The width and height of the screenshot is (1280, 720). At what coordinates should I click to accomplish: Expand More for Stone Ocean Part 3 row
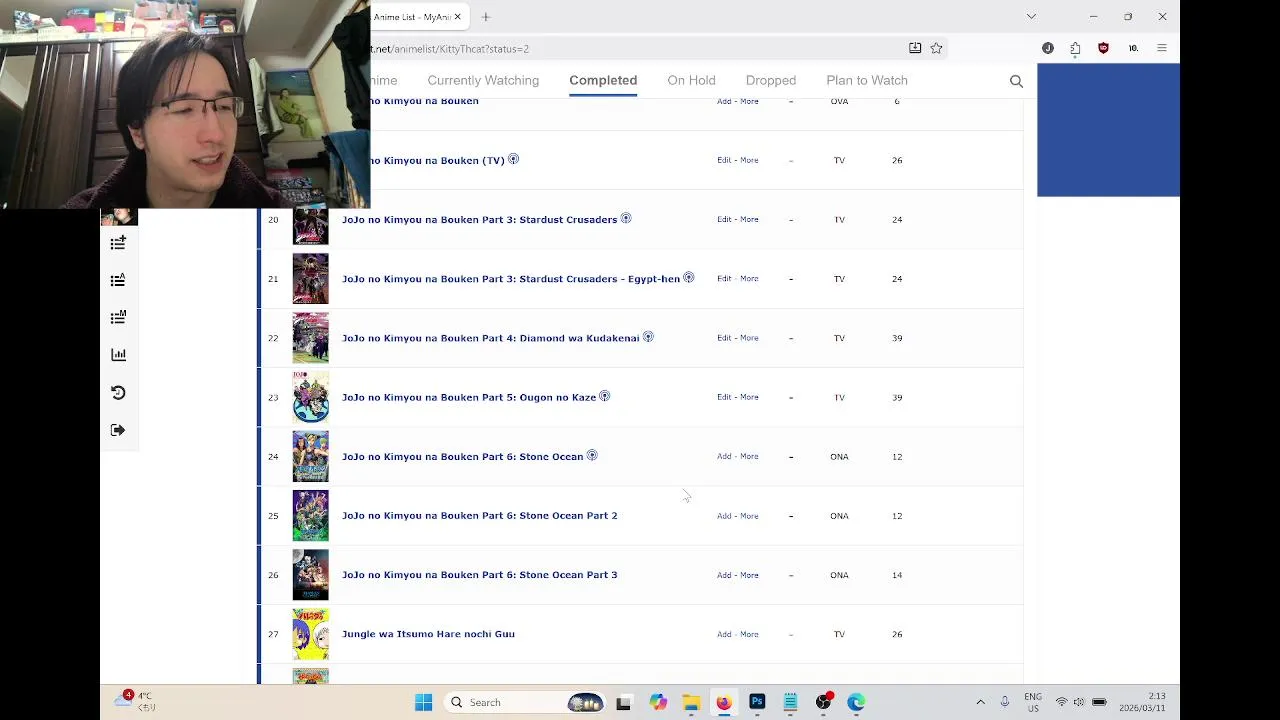pos(749,575)
